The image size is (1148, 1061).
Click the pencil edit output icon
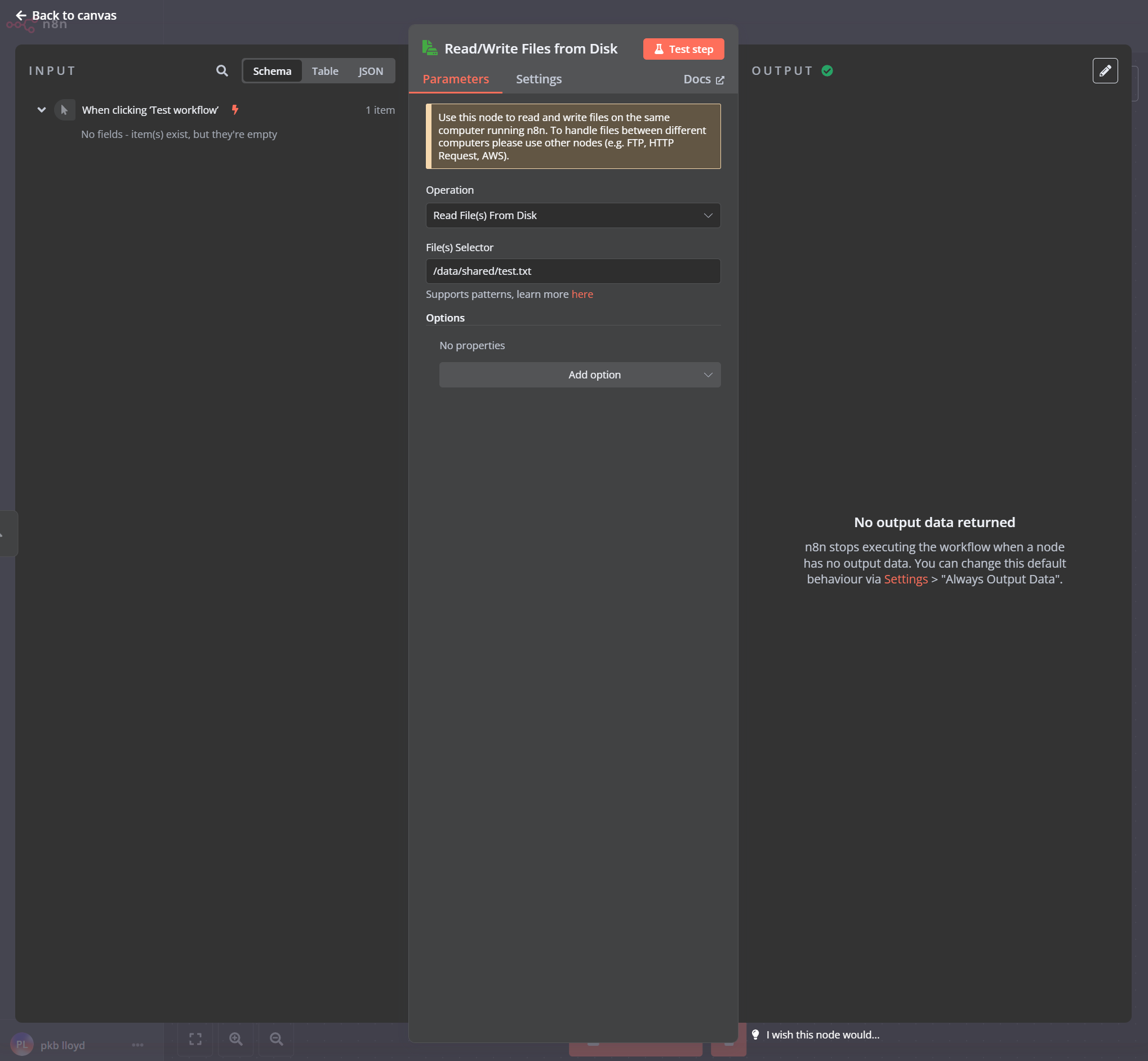(1105, 70)
